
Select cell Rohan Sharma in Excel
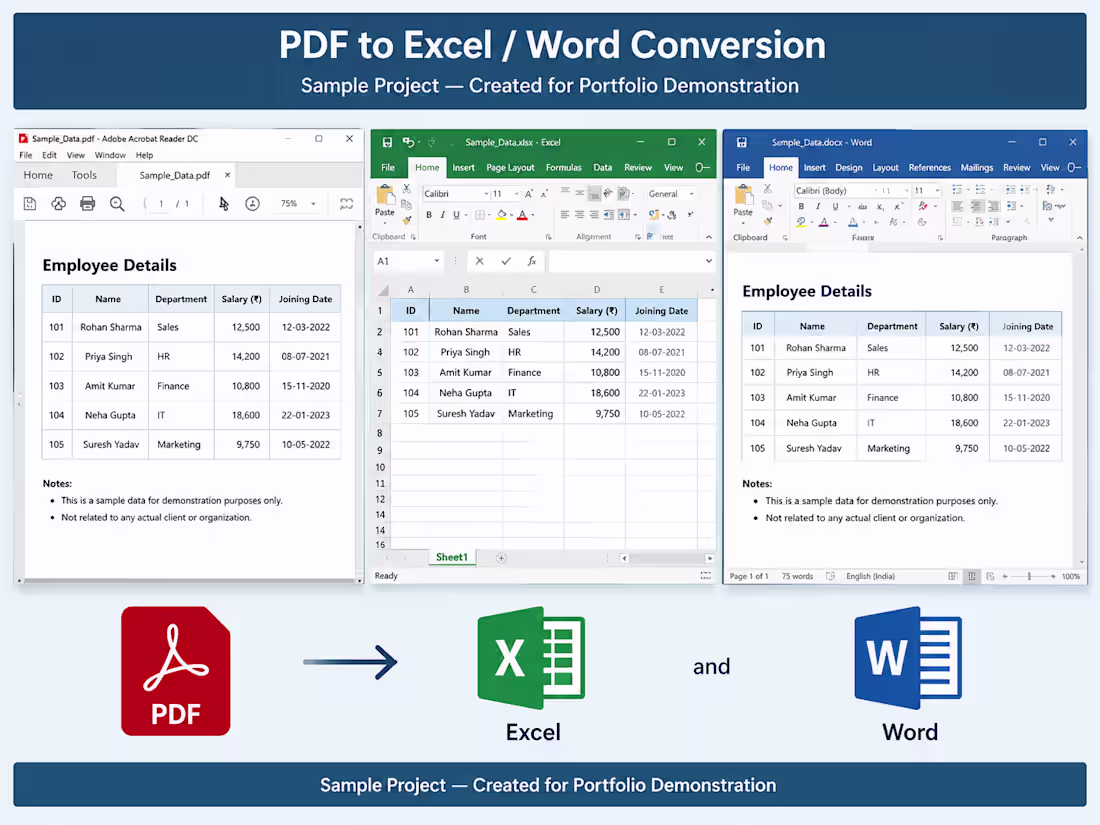[466, 332]
